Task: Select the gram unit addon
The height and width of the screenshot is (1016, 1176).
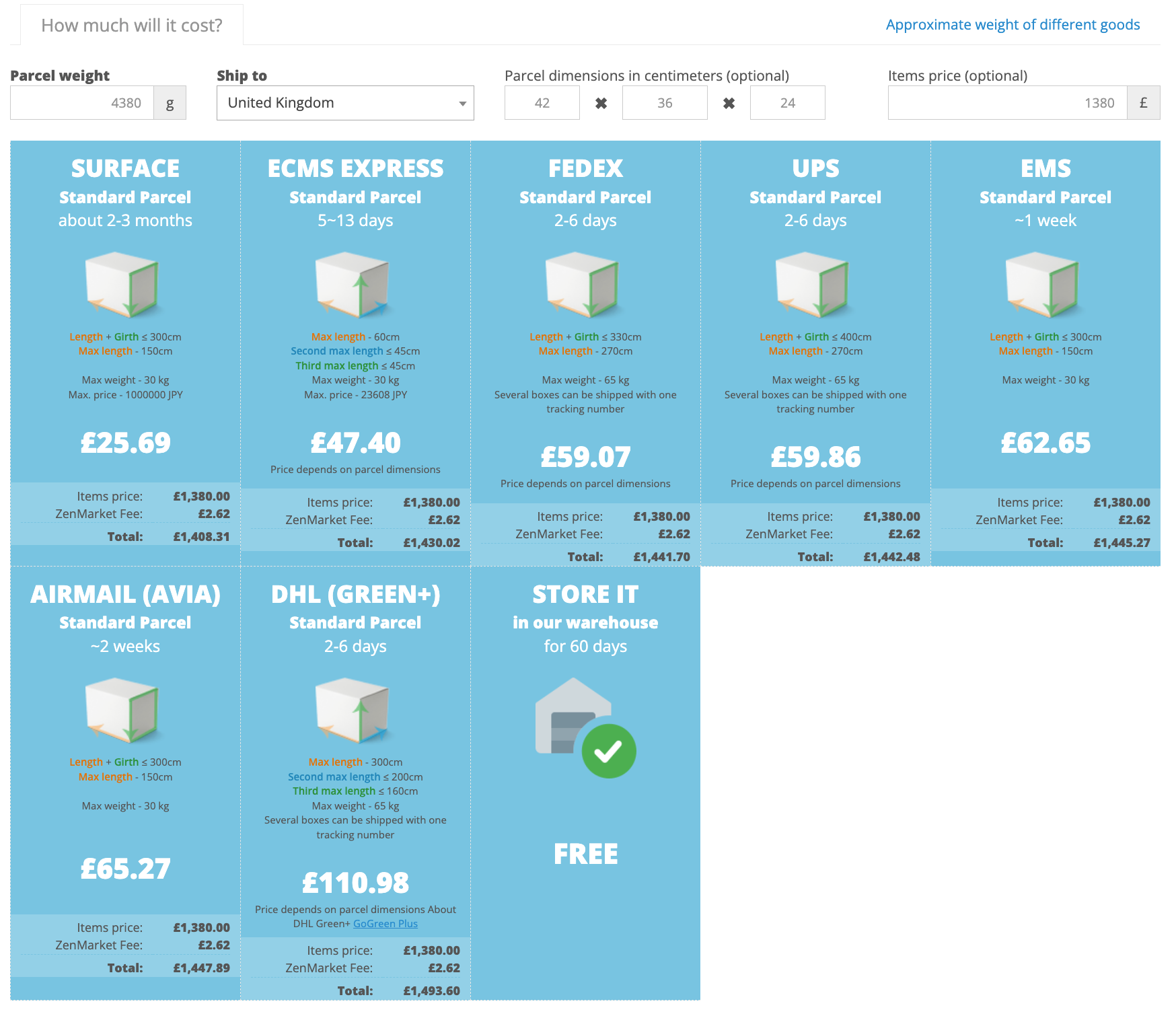Action: point(170,103)
